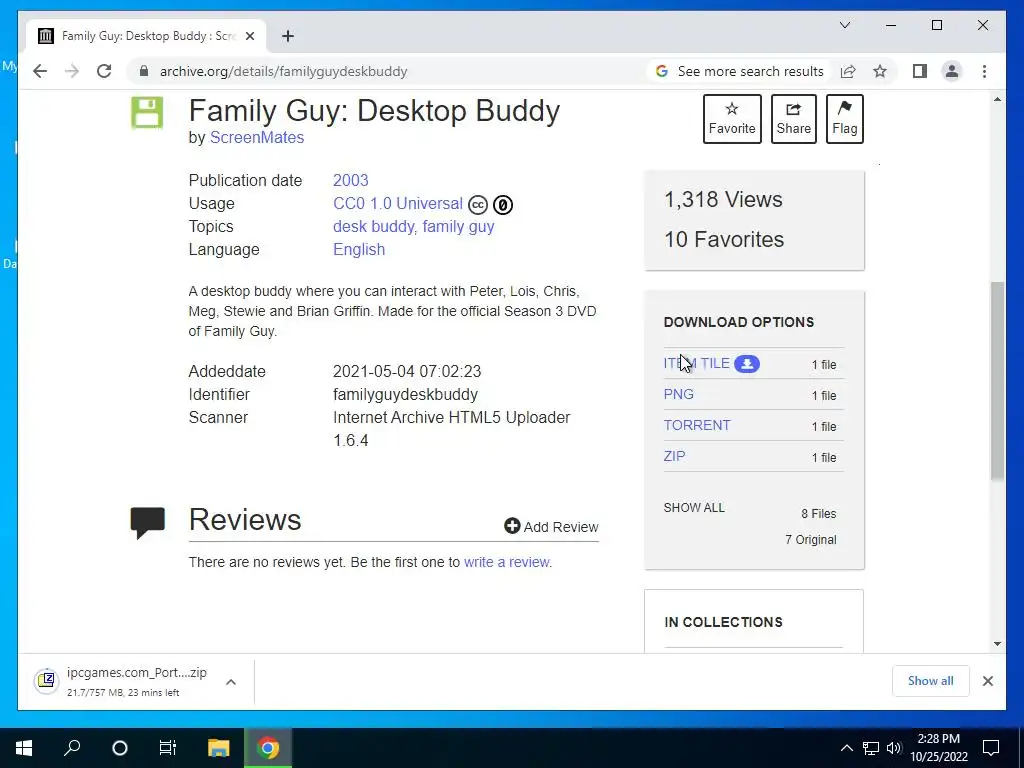Image resolution: width=1024 pixels, height=768 pixels.
Task: Click the scrollbar up arrow
Action: click(x=997, y=99)
